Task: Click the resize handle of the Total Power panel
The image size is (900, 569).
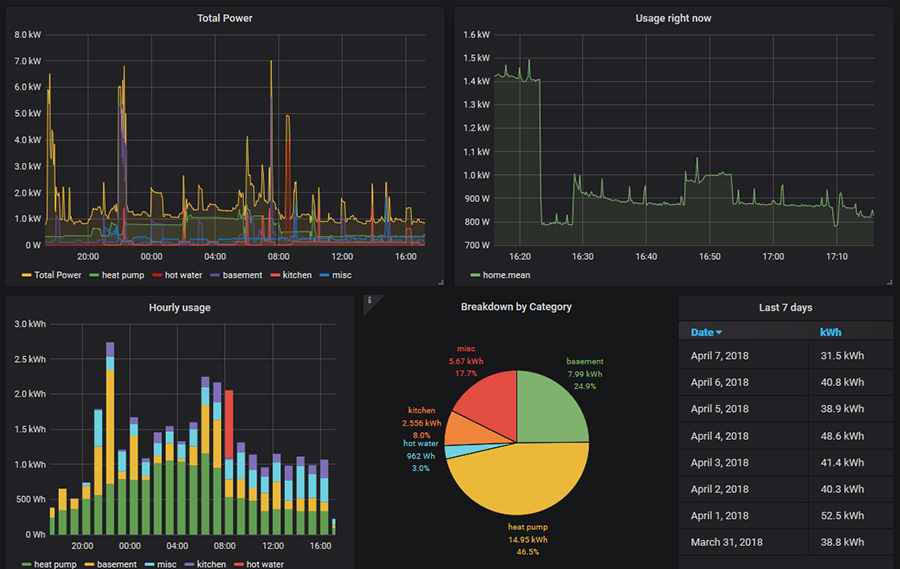Action: click(x=440, y=282)
